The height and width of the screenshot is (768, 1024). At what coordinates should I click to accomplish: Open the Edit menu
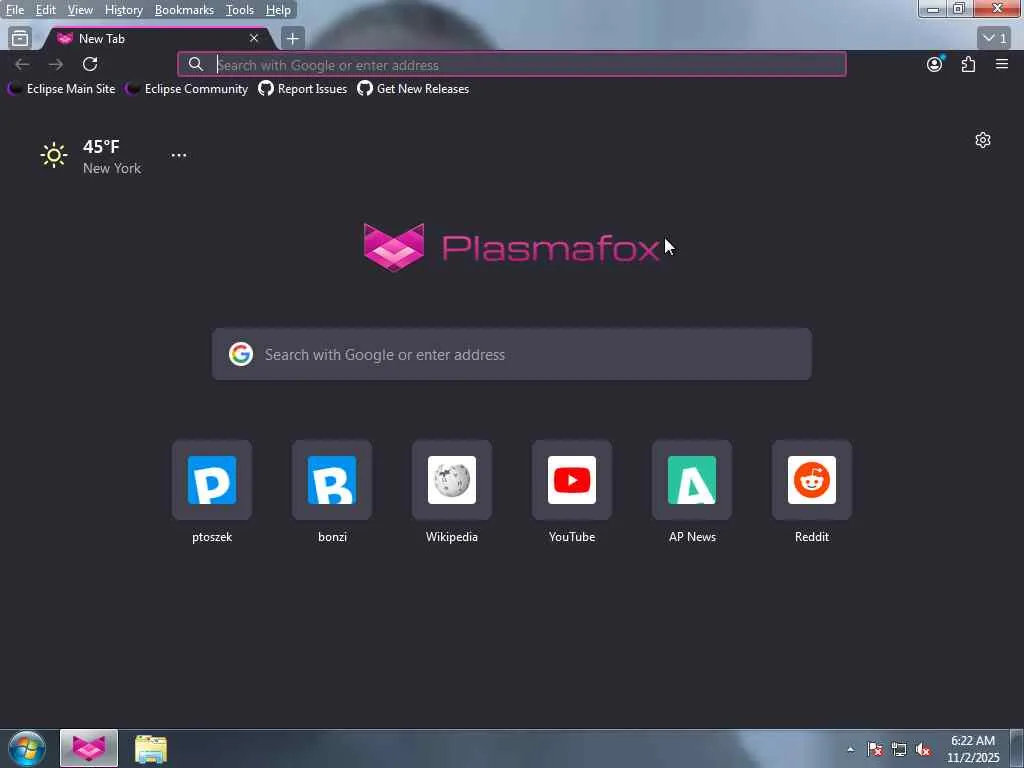[45, 10]
